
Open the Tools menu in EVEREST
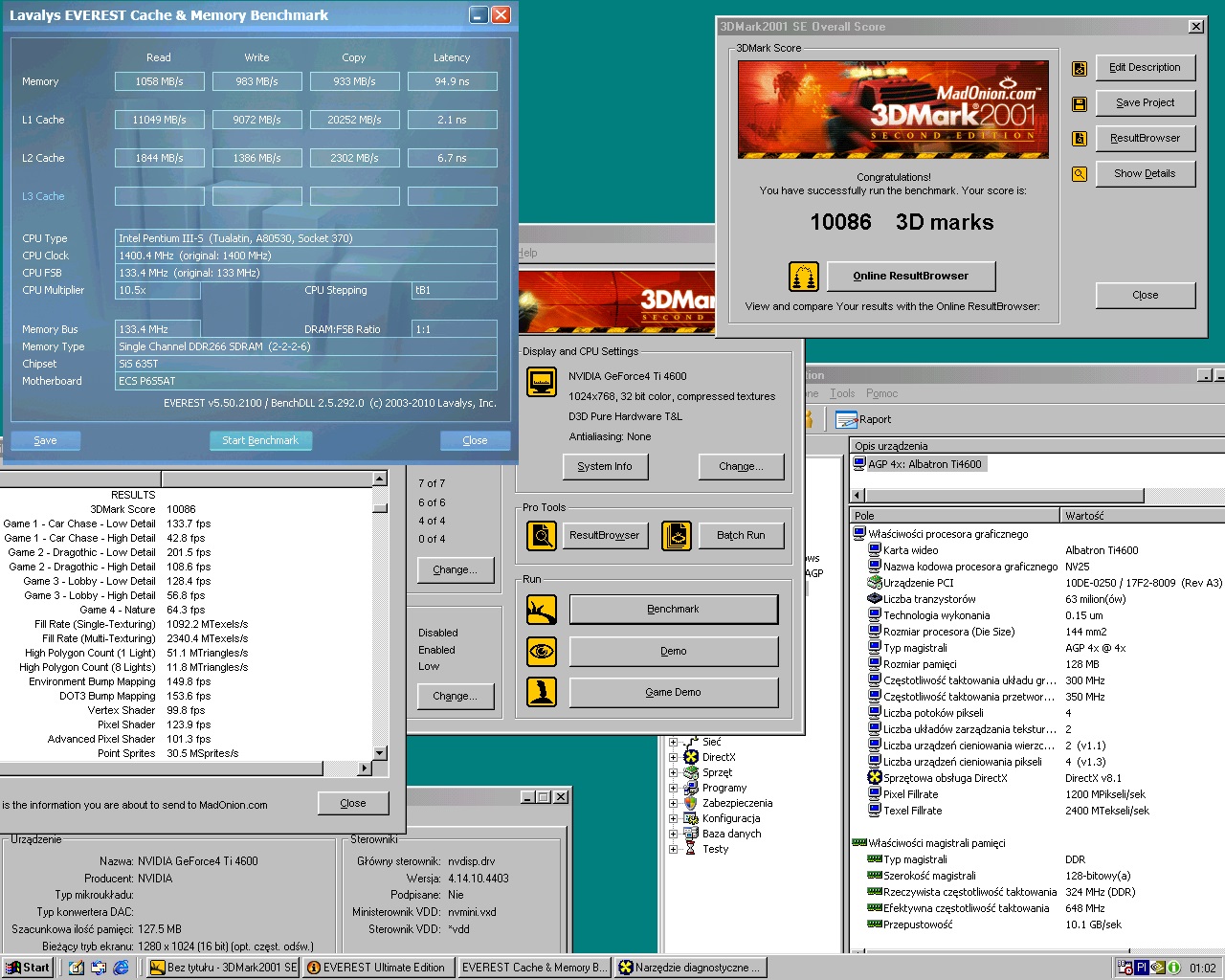[x=842, y=393]
